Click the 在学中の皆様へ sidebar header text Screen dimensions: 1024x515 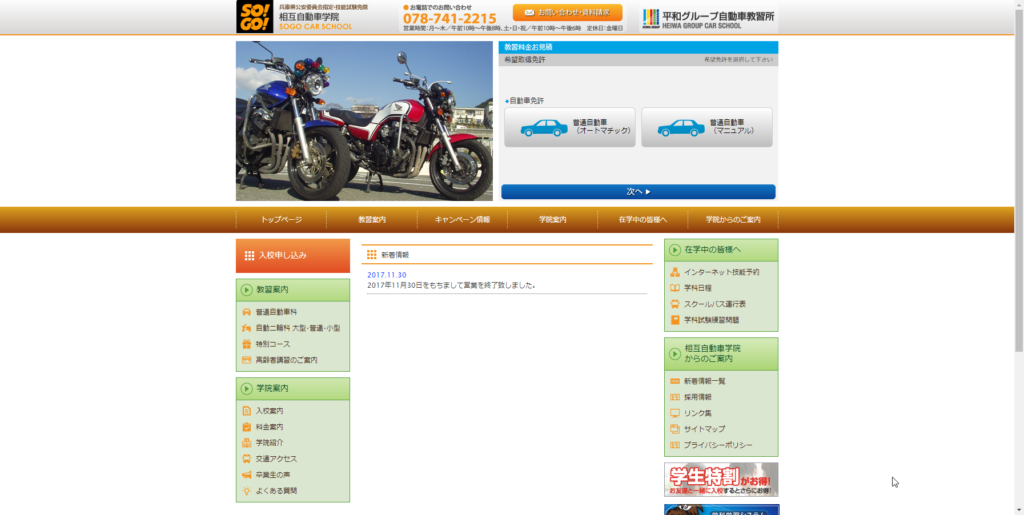point(712,250)
